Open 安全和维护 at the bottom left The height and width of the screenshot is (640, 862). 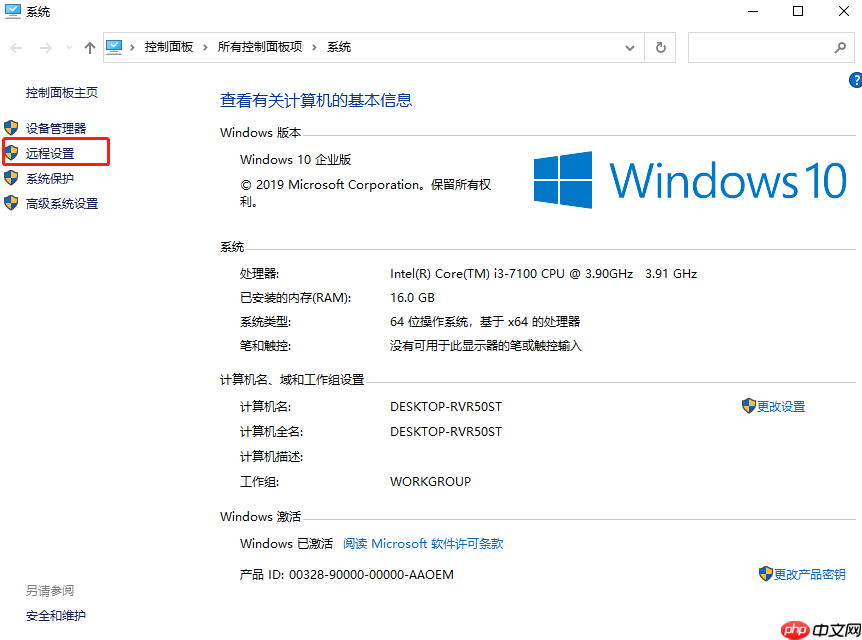pos(55,615)
